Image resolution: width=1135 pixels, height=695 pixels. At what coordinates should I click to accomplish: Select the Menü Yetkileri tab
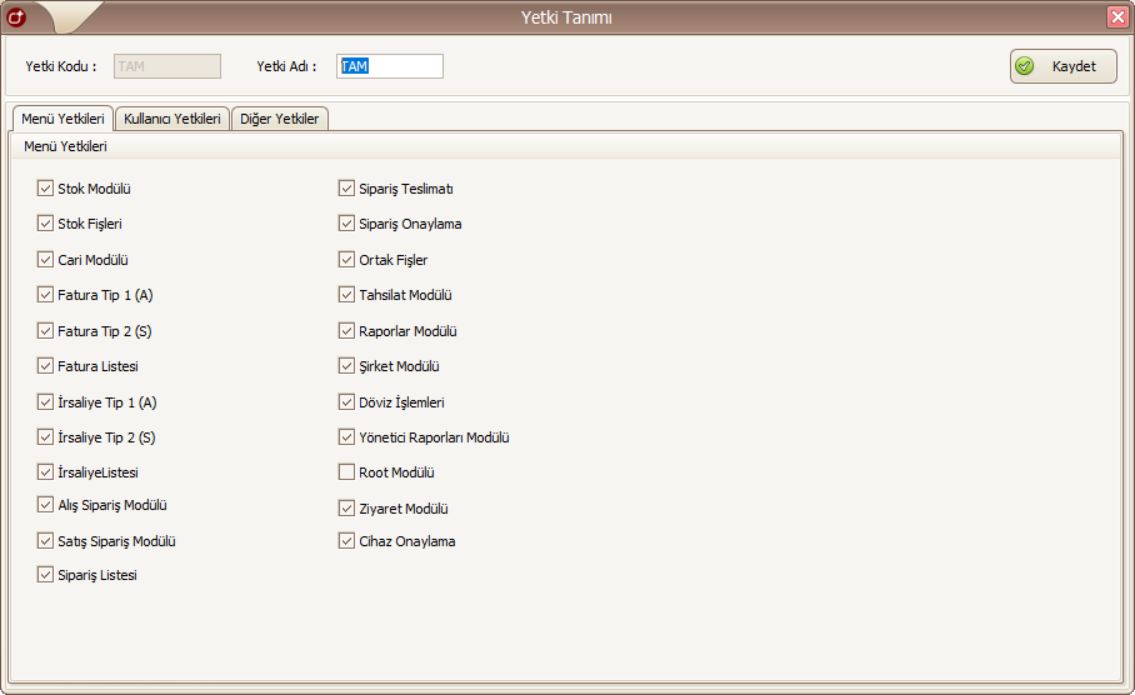click(64, 118)
